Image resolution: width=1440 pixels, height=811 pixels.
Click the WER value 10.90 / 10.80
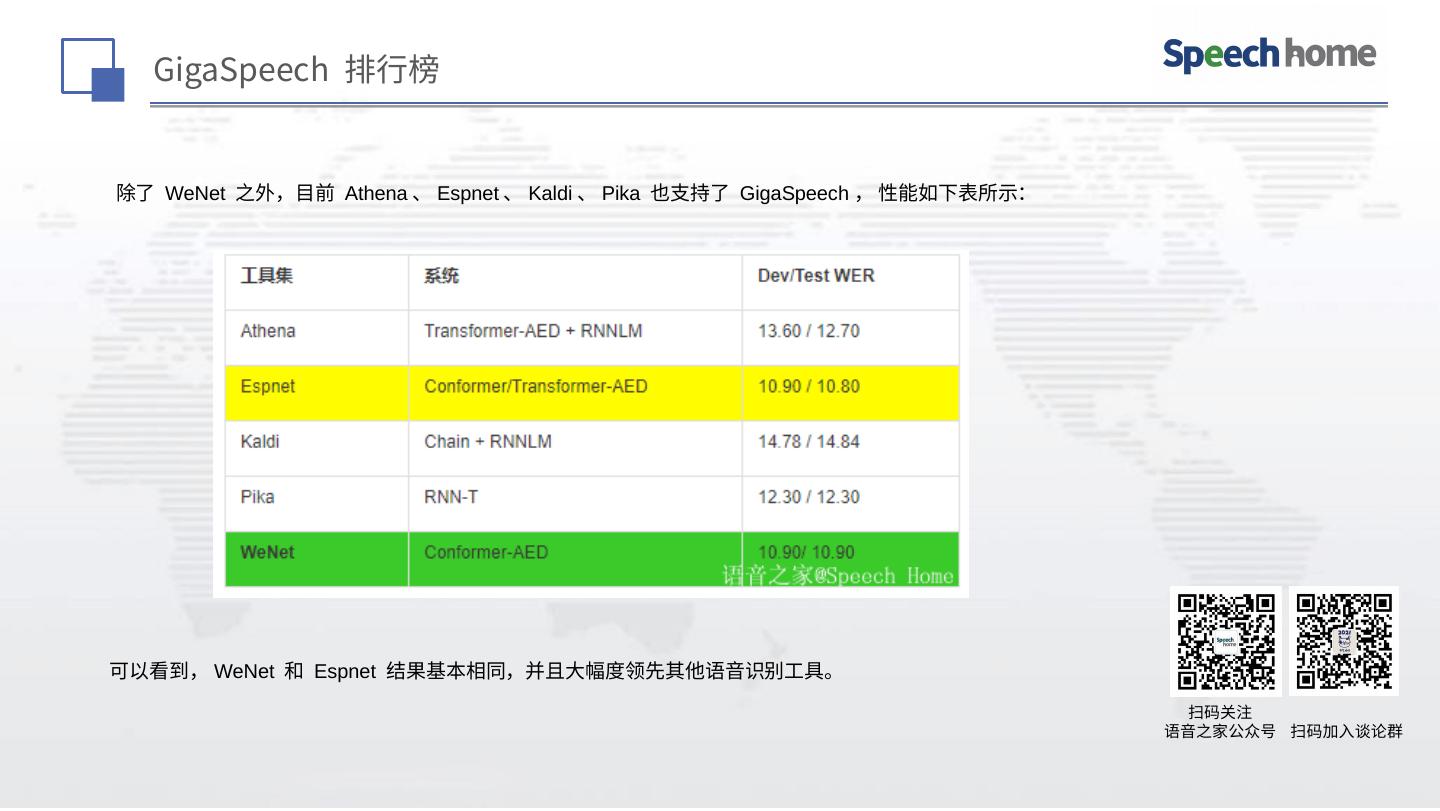click(x=809, y=387)
